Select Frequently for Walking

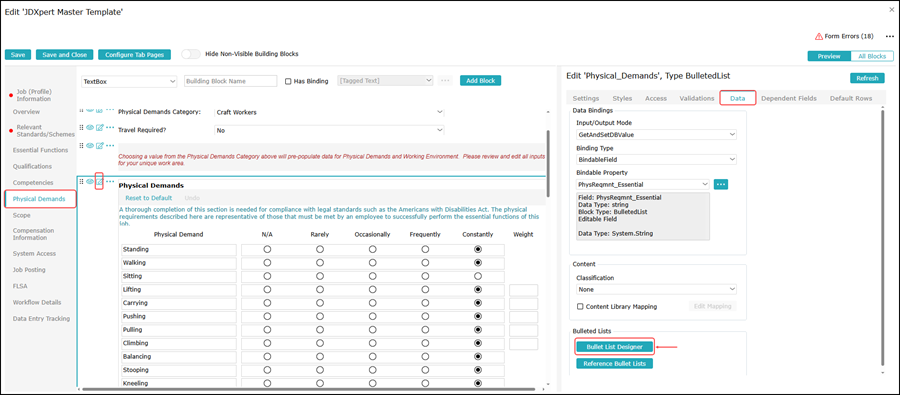425,263
